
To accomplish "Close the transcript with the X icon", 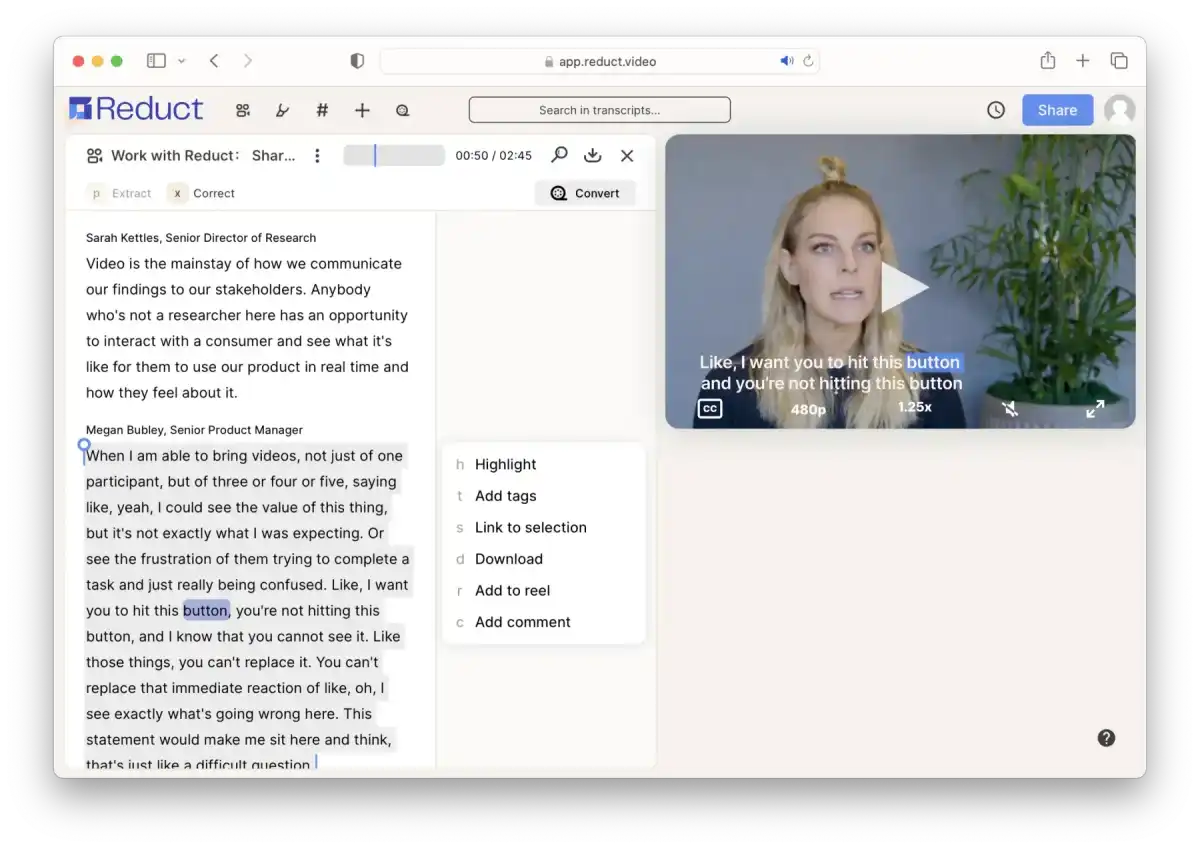I will 627,155.
